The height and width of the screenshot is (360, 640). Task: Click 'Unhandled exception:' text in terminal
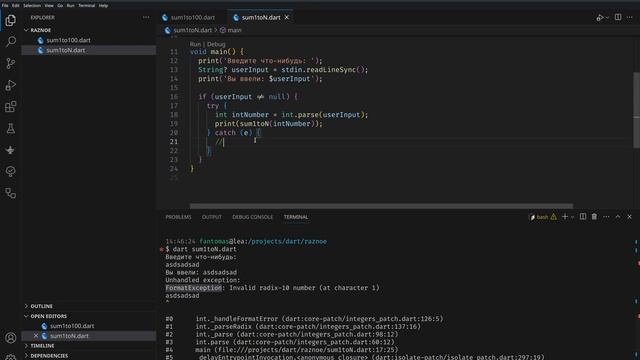[203, 280]
